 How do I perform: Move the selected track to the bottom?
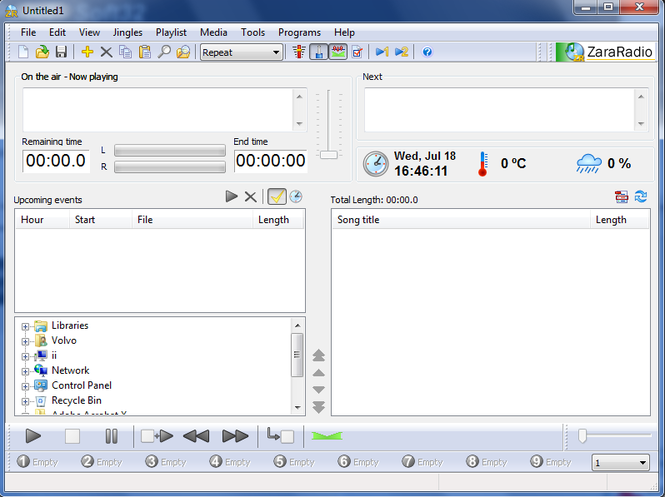point(319,407)
